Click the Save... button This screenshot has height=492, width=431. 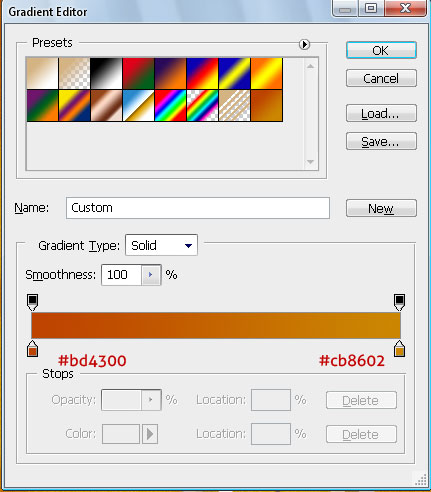[381, 141]
